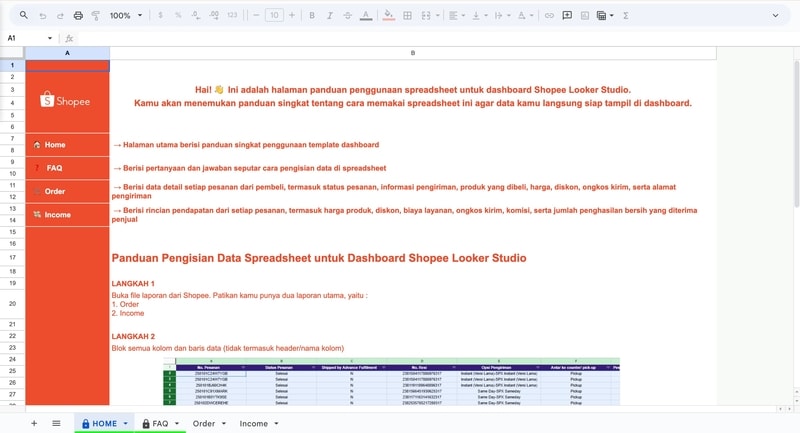Expand the HOME sheet tab menu arrow
This screenshot has width=800, height=433.
point(126,424)
